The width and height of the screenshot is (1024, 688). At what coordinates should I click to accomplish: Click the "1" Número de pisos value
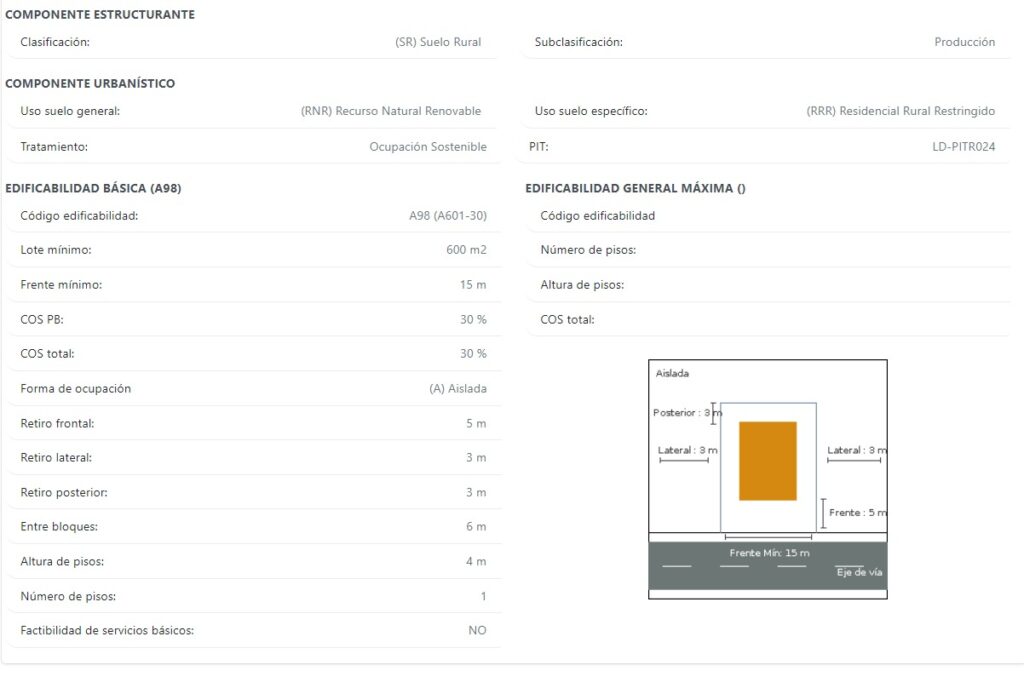483,596
